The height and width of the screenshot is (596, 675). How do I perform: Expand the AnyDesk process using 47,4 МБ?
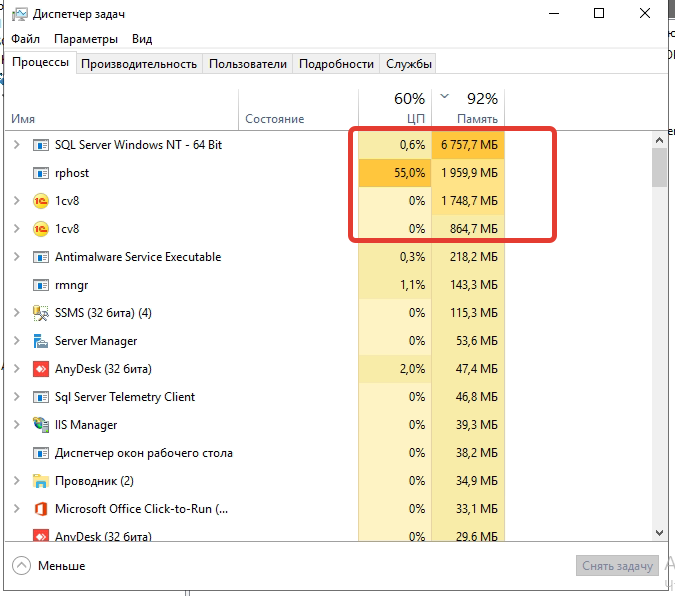[x=16, y=369]
